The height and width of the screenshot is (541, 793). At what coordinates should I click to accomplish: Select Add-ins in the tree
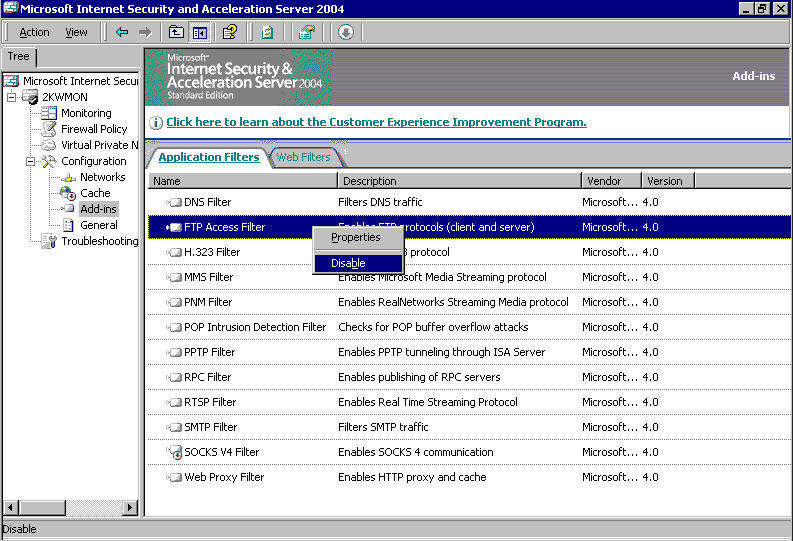click(x=99, y=209)
